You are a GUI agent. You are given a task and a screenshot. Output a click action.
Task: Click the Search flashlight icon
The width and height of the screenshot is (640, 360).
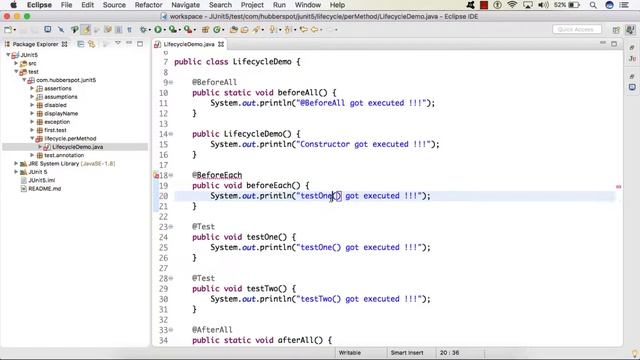(256, 29)
